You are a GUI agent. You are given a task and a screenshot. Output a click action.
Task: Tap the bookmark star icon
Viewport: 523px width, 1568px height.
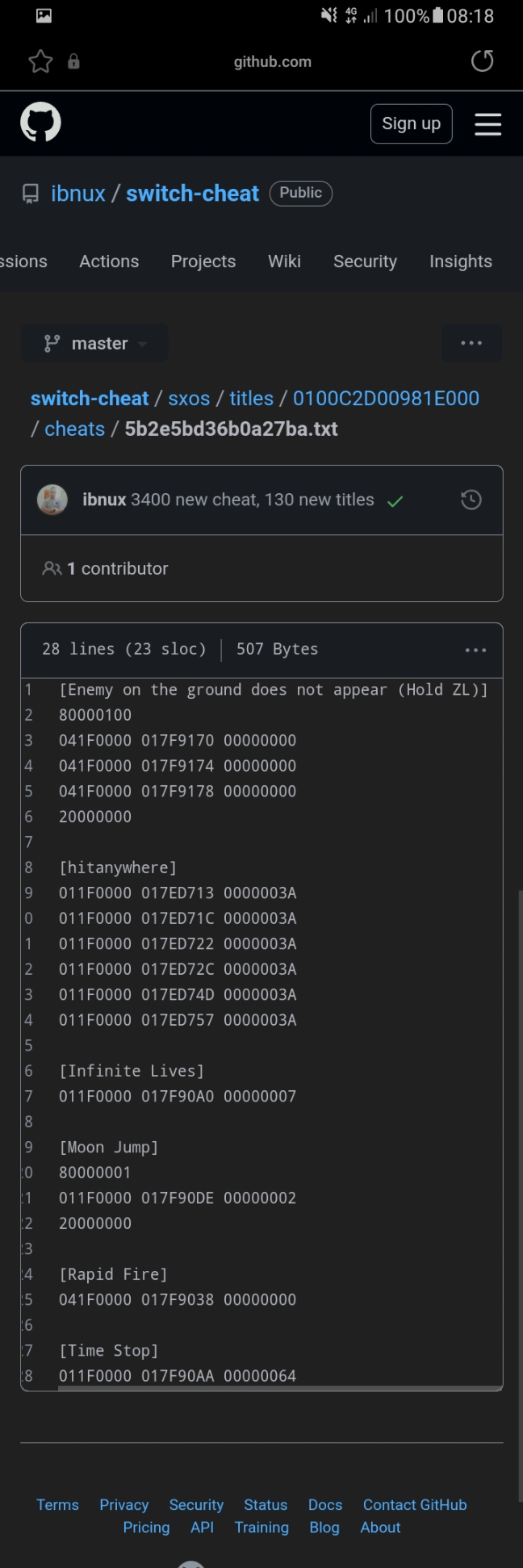click(x=40, y=61)
